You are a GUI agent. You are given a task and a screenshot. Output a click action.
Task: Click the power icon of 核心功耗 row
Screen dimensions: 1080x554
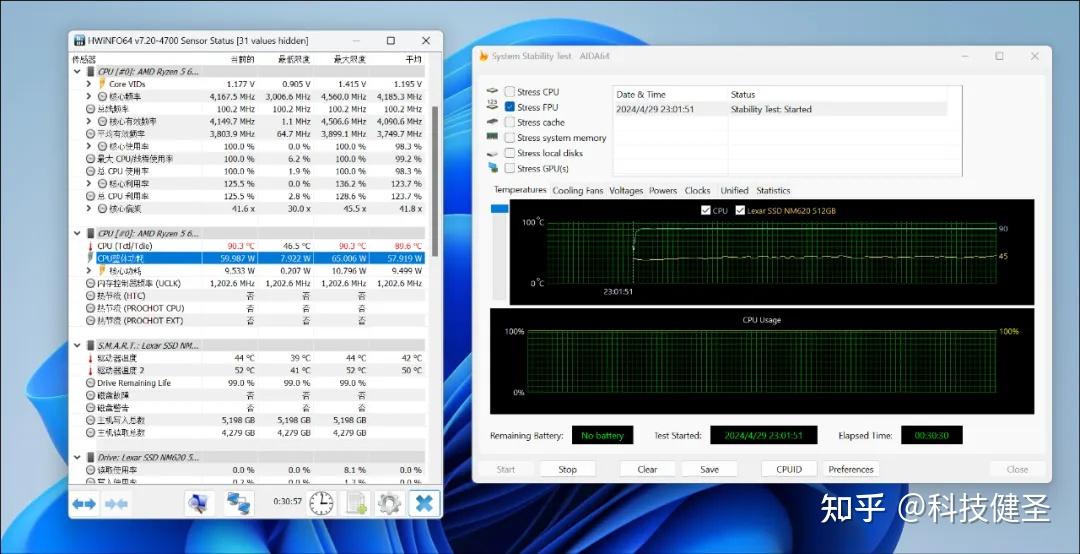pyautogui.click(x=103, y=271)
